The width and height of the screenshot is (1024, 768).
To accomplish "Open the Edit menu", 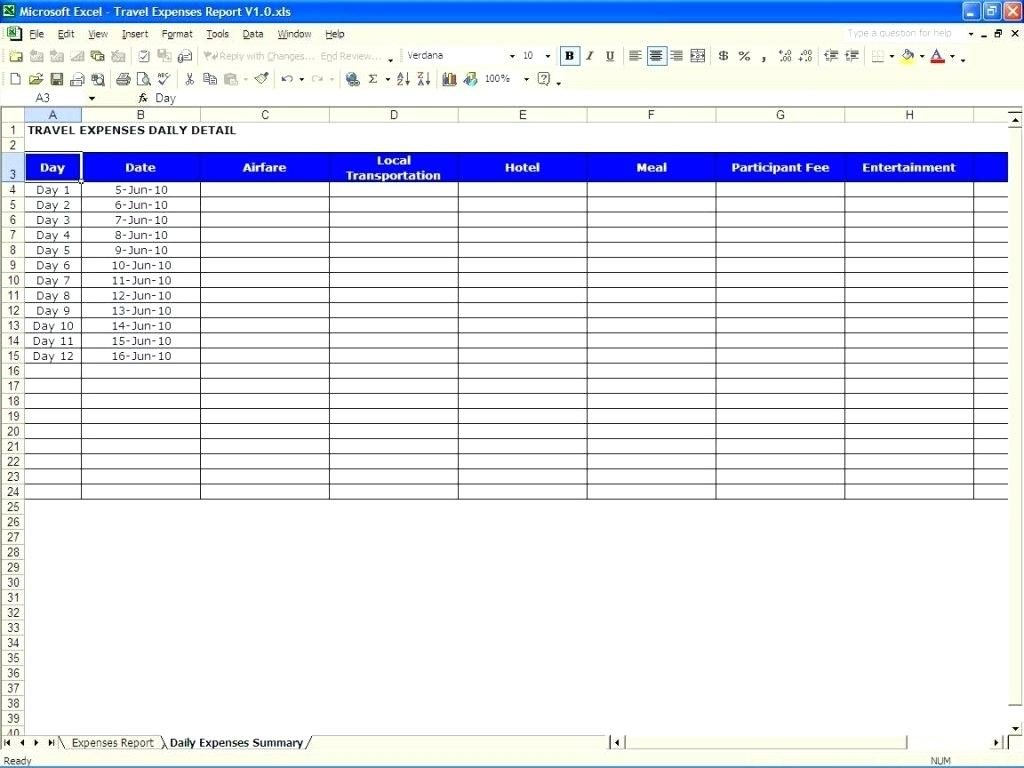I will click(x=66, y=34).
